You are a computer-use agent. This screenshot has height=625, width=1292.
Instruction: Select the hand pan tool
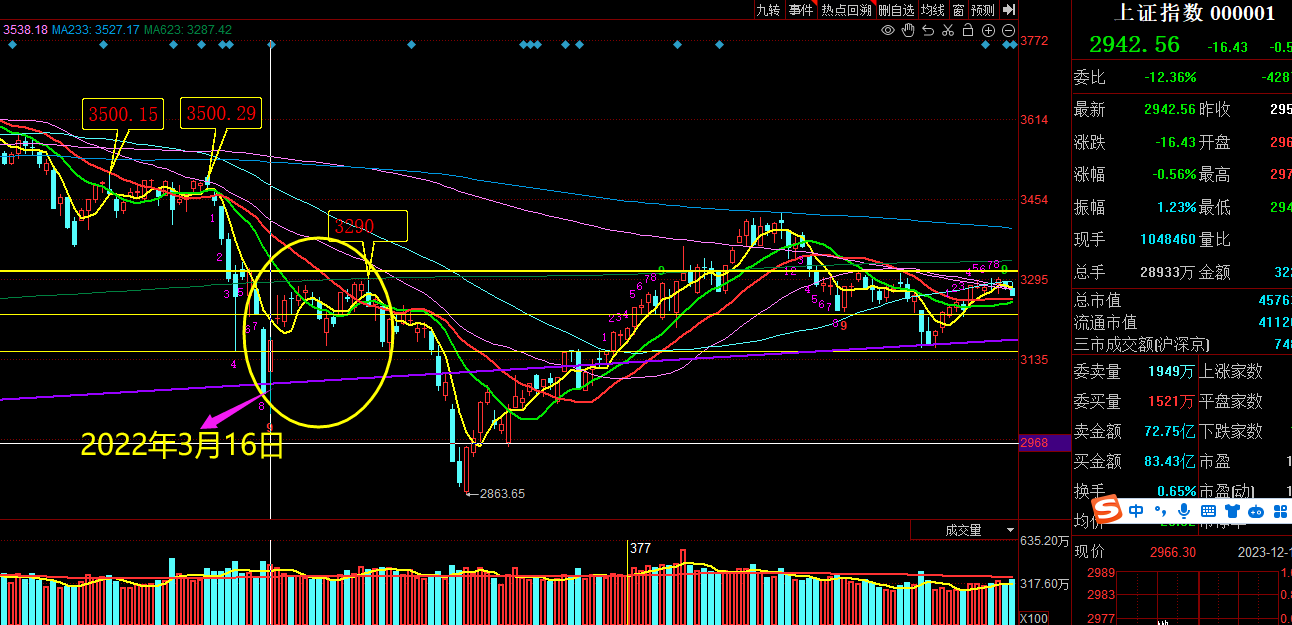click(908, 30)
